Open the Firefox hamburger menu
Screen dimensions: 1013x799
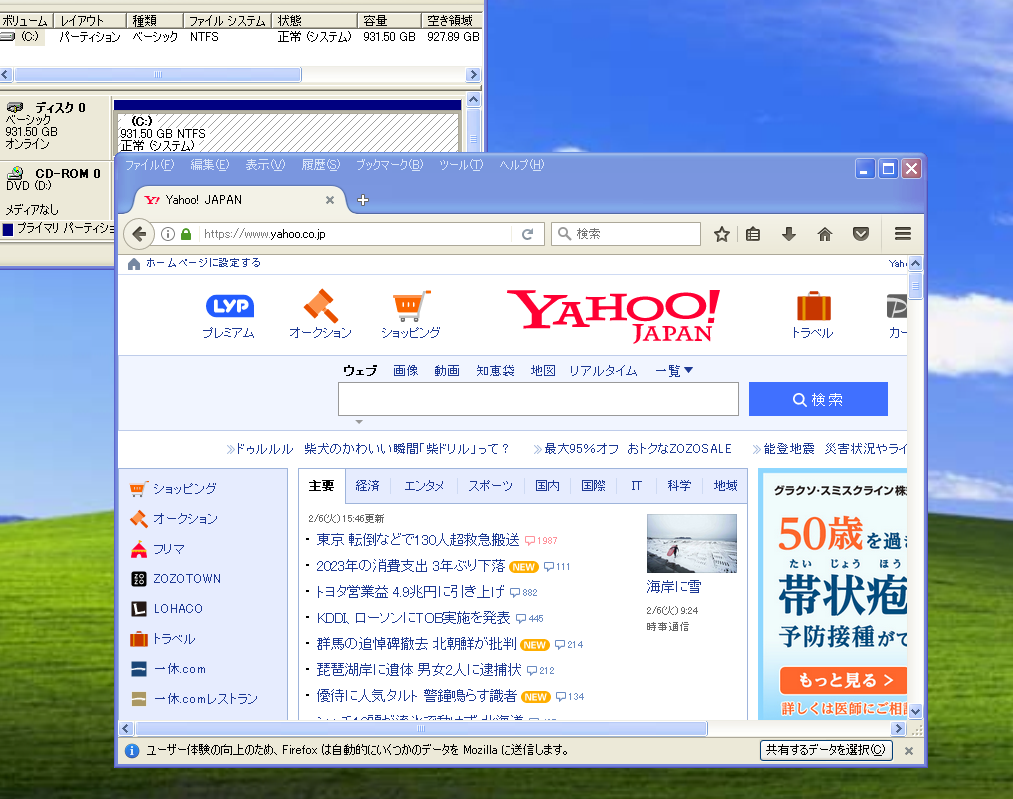click(x=903, y=234)
